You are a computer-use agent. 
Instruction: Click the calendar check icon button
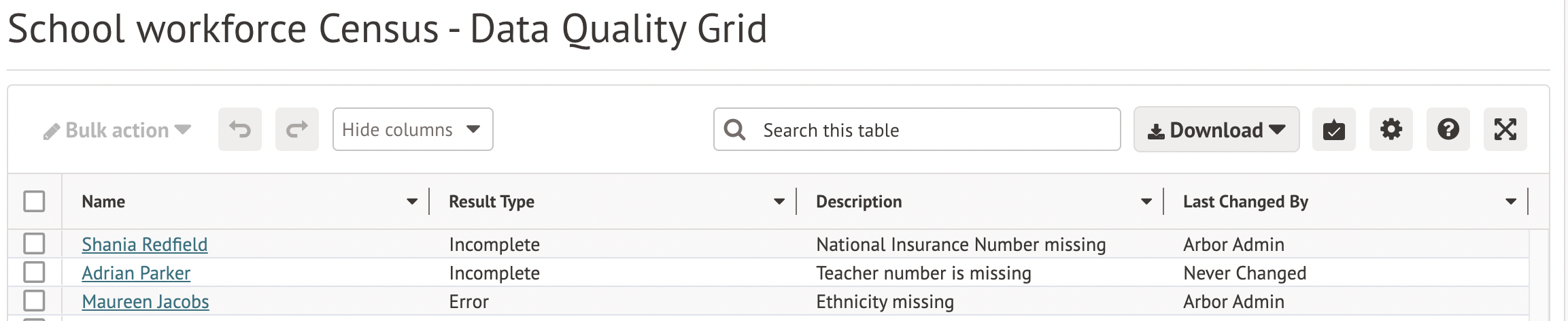click(1333, 129)
